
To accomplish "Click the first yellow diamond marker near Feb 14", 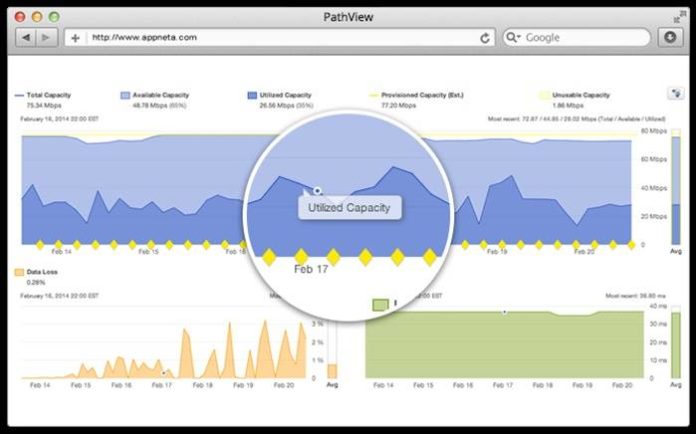I will point(40,245).
